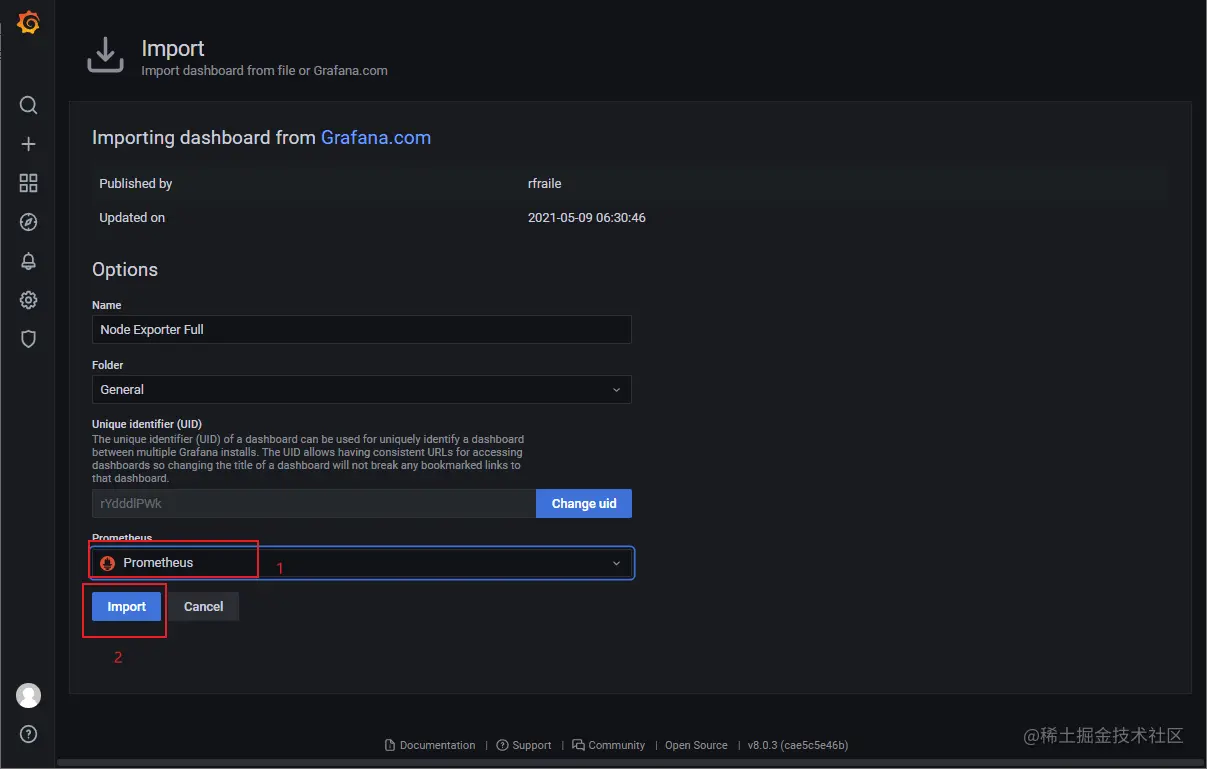This screenshot has height=769, width=1207.
Task: Click the Updated on label
Action: click(132, 217)
